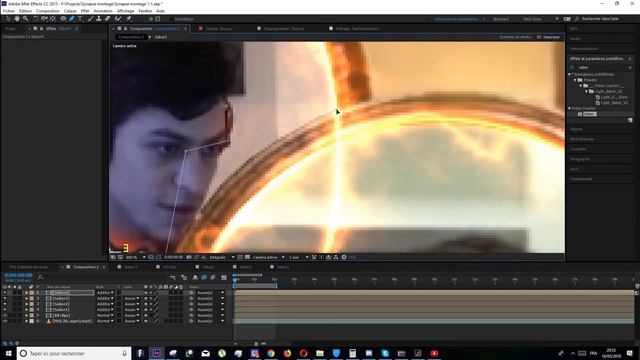
Task: Expand layer 1 properties twirl arrow
Action: click(x=27, y=293)
